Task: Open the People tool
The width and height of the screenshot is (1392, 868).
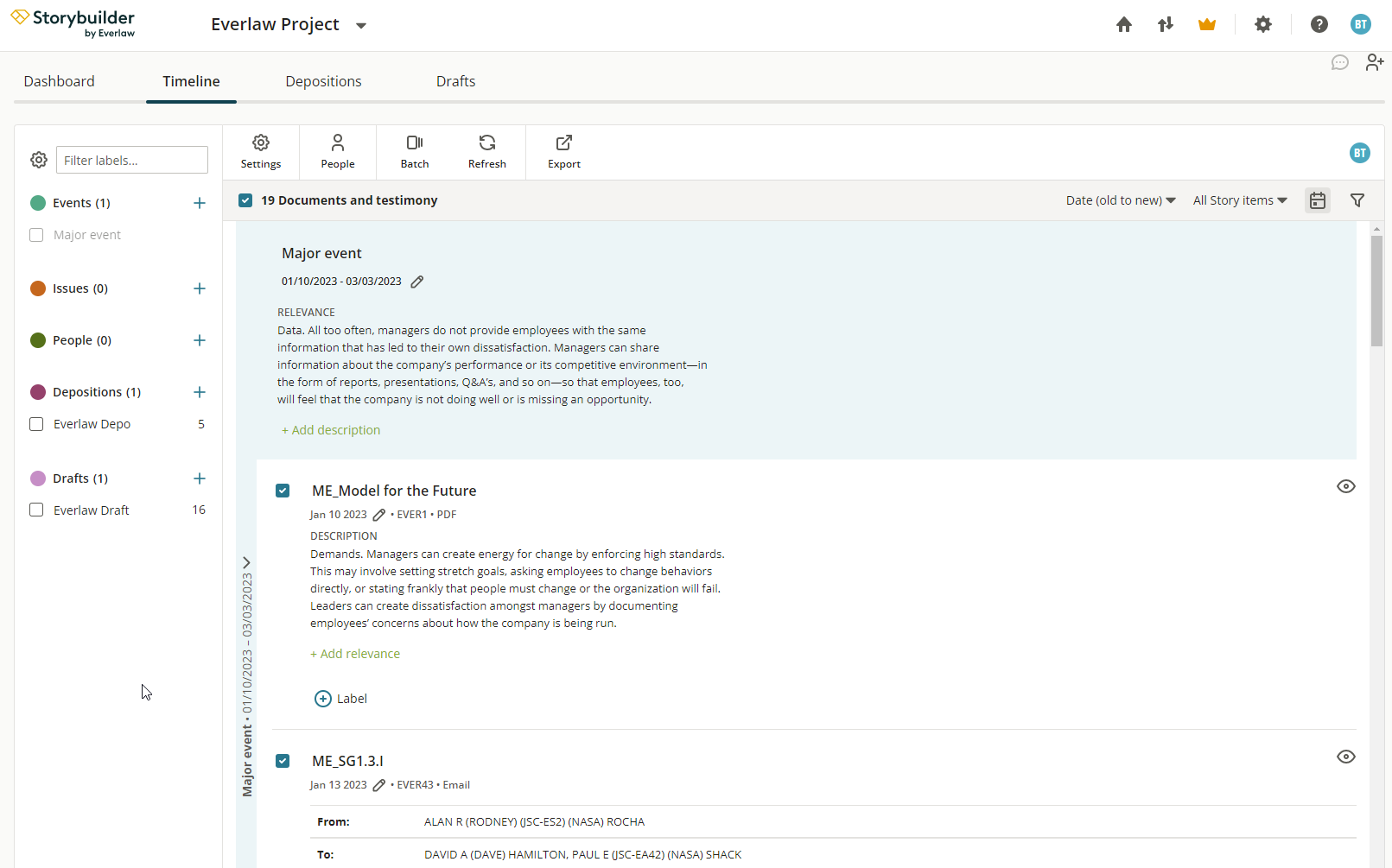Action: pyautogui.click(x=338, y=152)
